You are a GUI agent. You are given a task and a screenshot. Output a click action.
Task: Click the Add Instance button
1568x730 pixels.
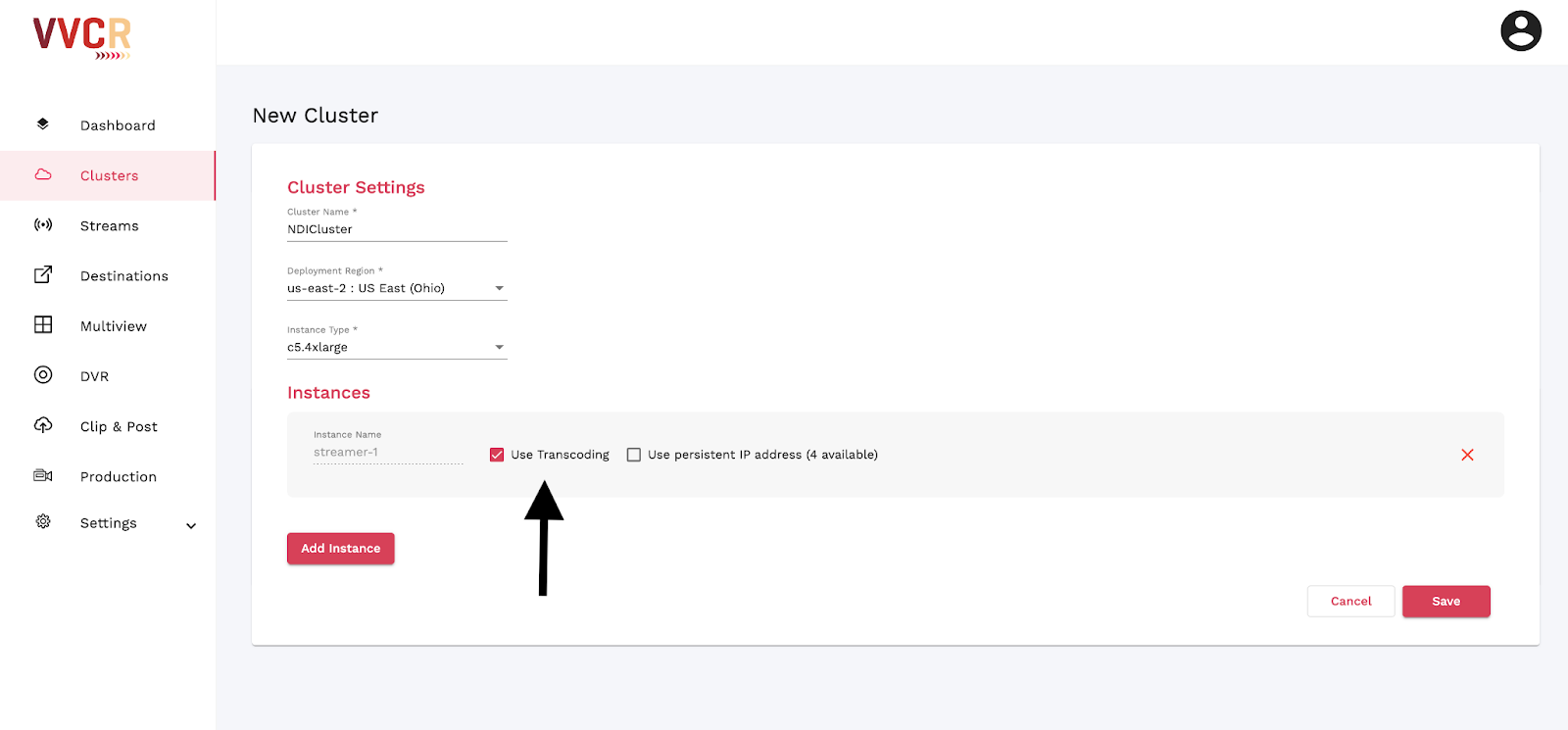point(341,549)
